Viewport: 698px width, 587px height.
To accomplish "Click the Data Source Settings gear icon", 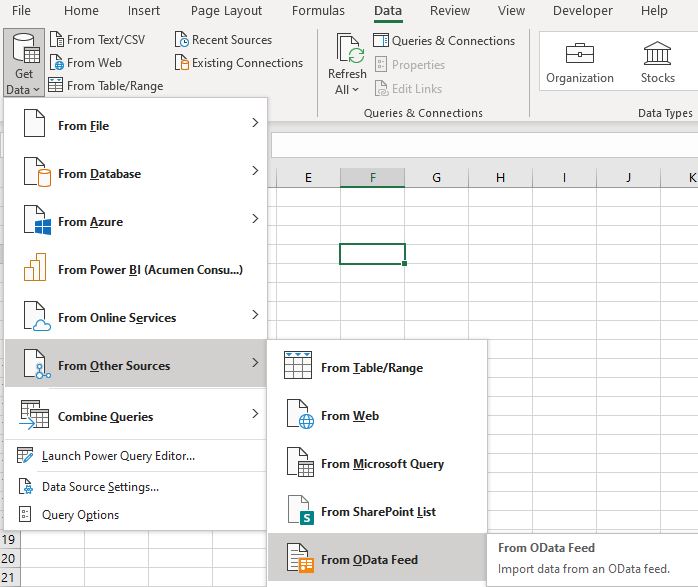I will (x=25, y=486).
